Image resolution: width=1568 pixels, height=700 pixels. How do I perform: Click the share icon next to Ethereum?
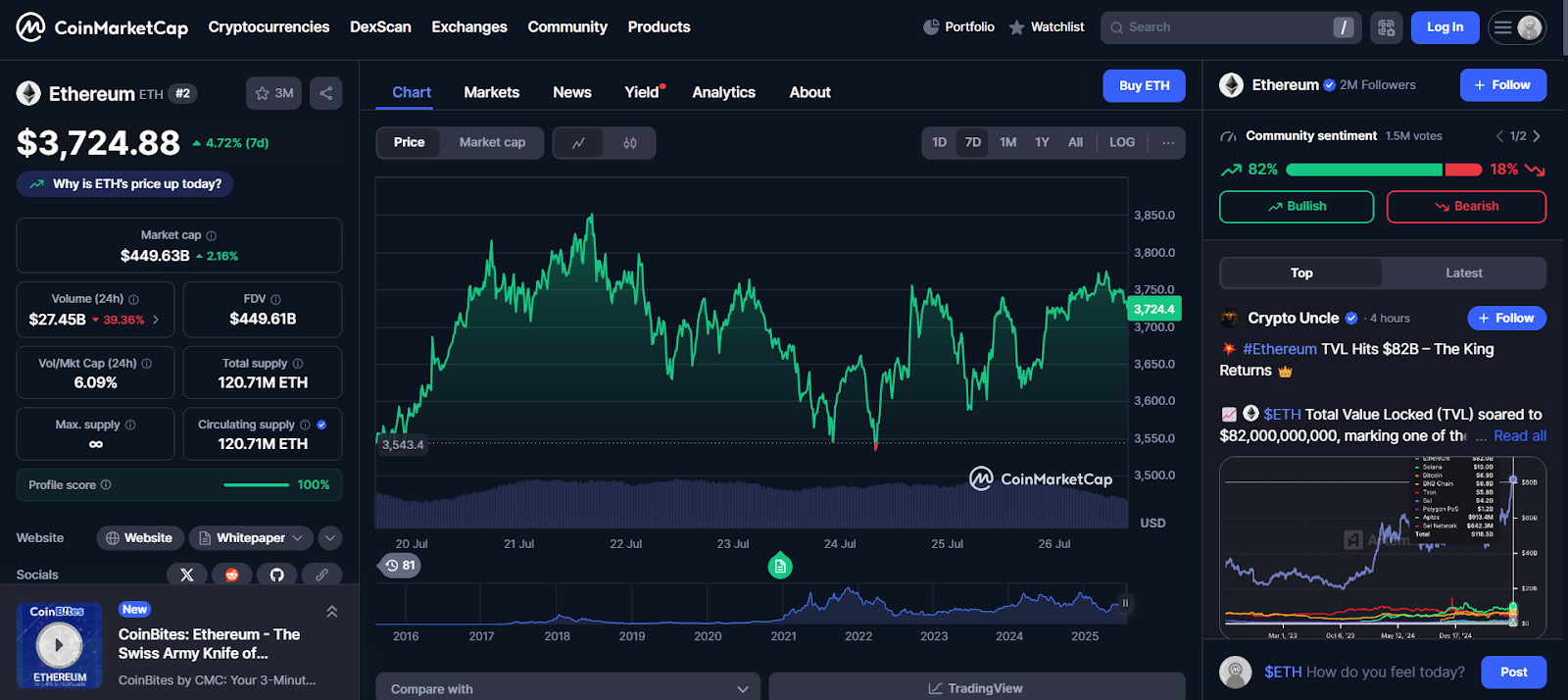[x=326, y=93]
